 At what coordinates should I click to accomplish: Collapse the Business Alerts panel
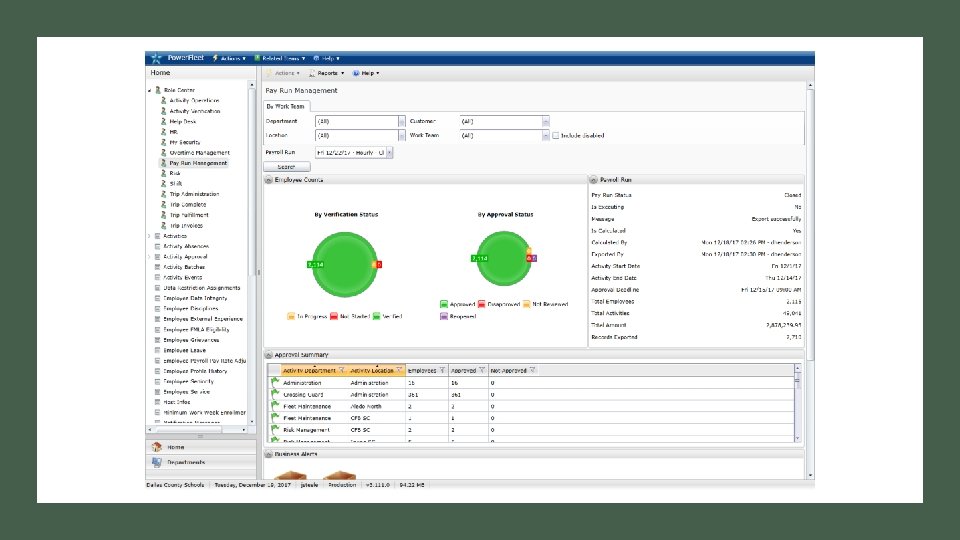point(268,454)
